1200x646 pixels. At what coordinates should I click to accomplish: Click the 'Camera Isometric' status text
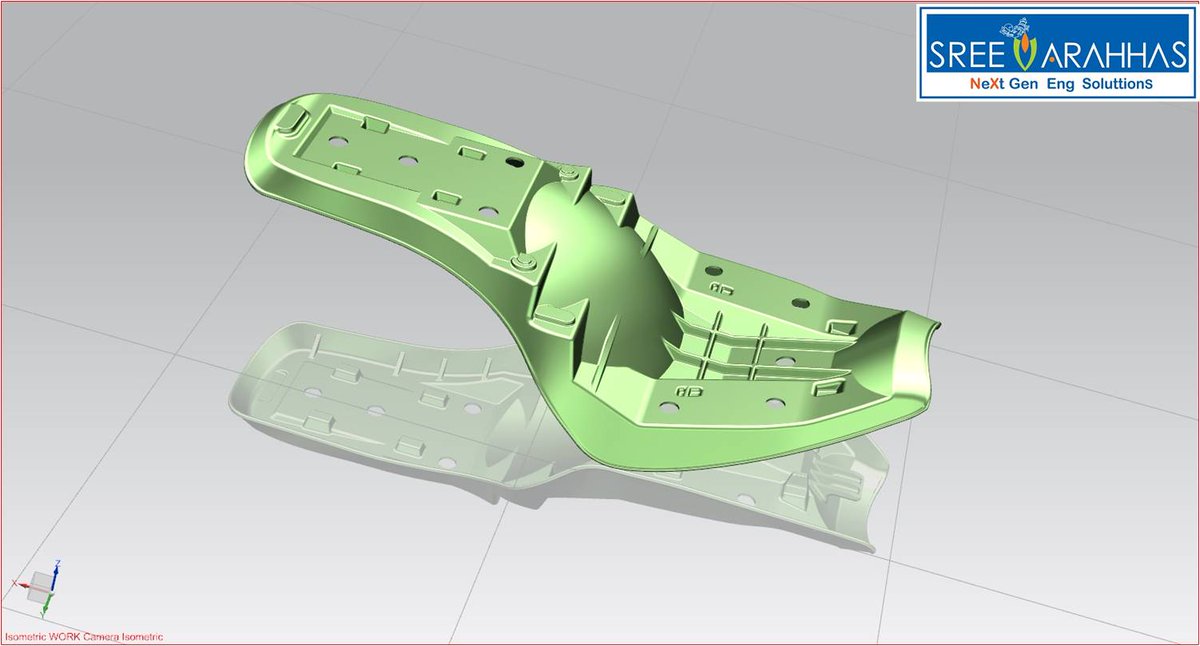point(122,636)
